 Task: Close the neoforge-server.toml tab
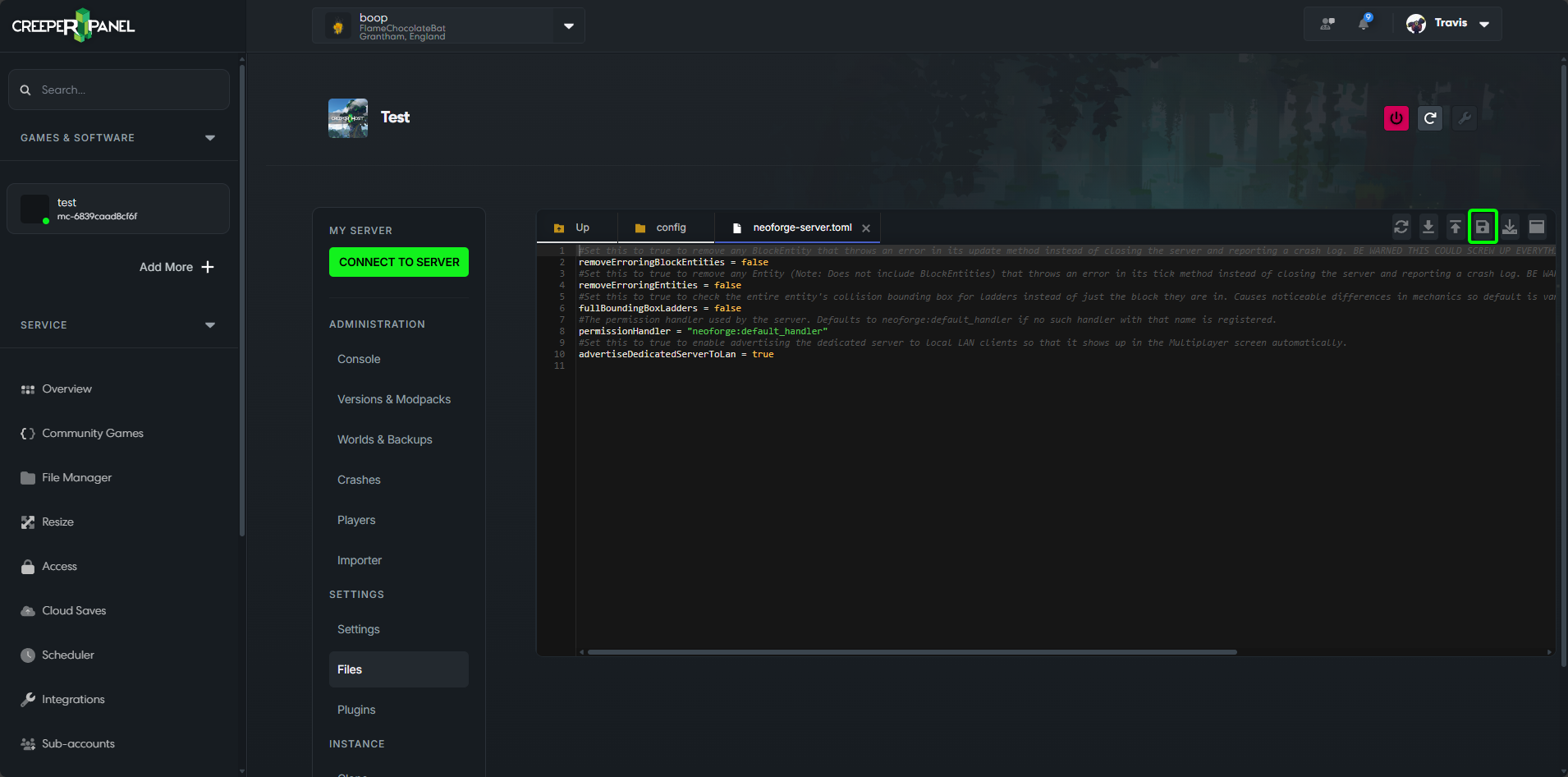[x=867, y=228]
